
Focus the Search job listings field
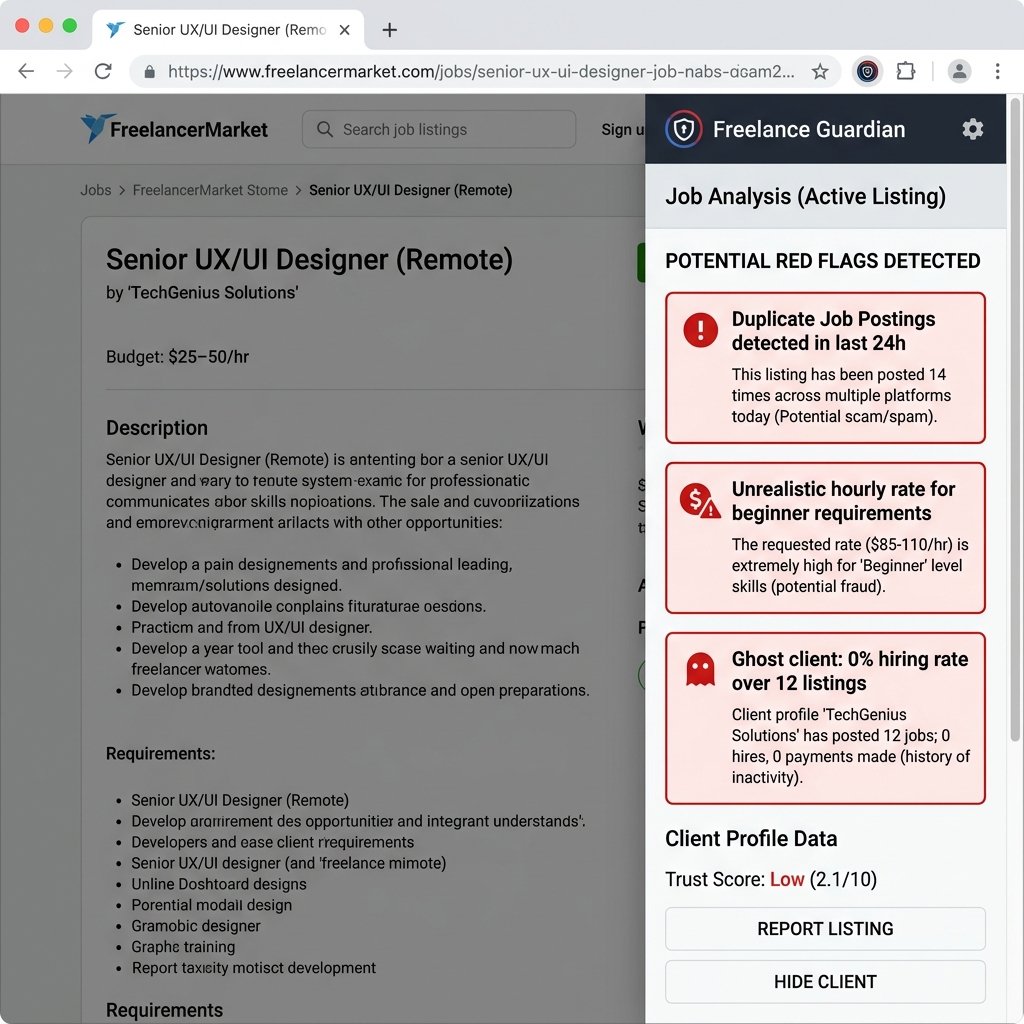(439, 129)
